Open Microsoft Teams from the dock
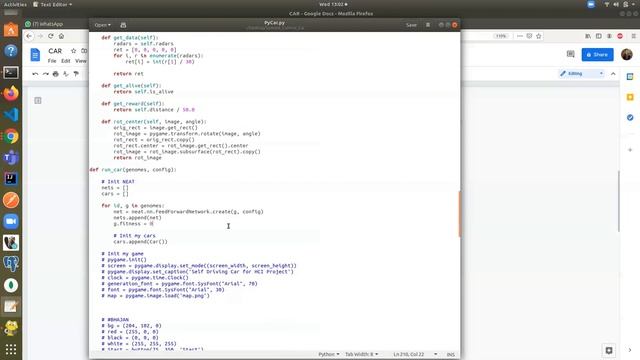The width and height of the screenshot is (640, 360). click(x=11, y=158)
